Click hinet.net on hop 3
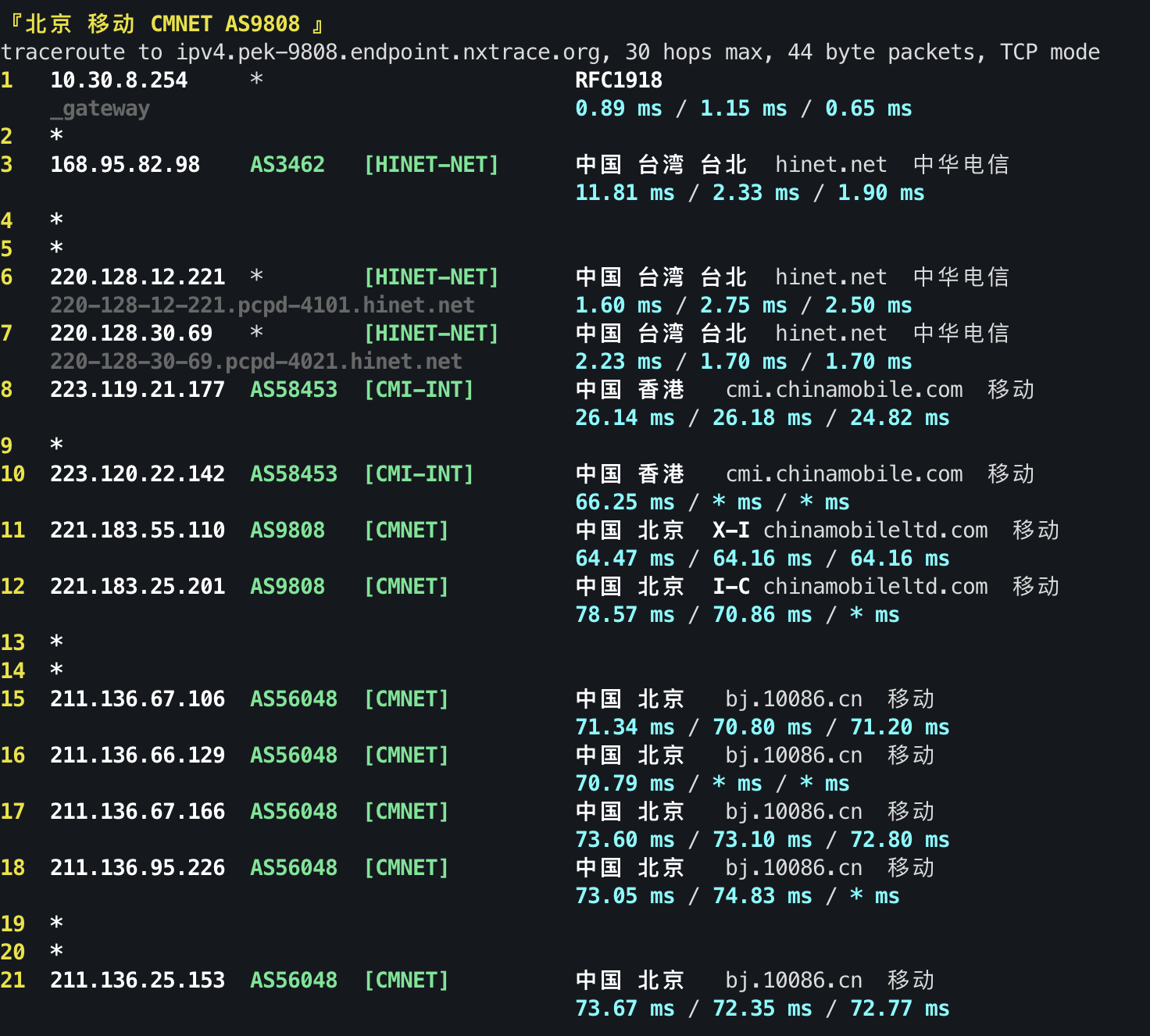The width and height of the screenshot is (1150, 1036). 831,165
